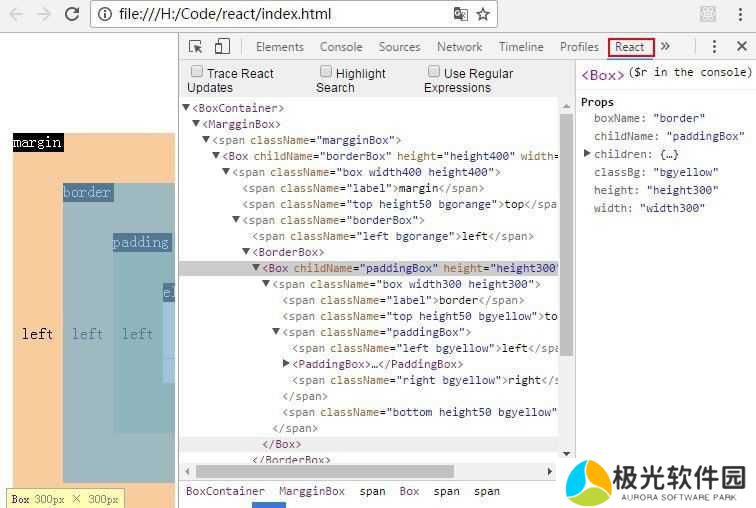Click the translate page icon in address bar
Viewport: 756px width, 508px height.
(x=460, y=14)
